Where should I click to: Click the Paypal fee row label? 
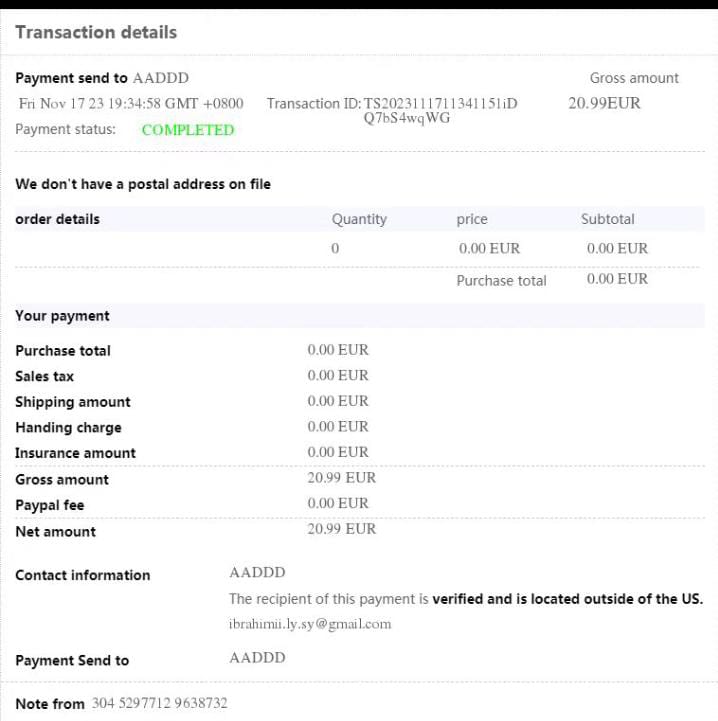pos(50,506)
